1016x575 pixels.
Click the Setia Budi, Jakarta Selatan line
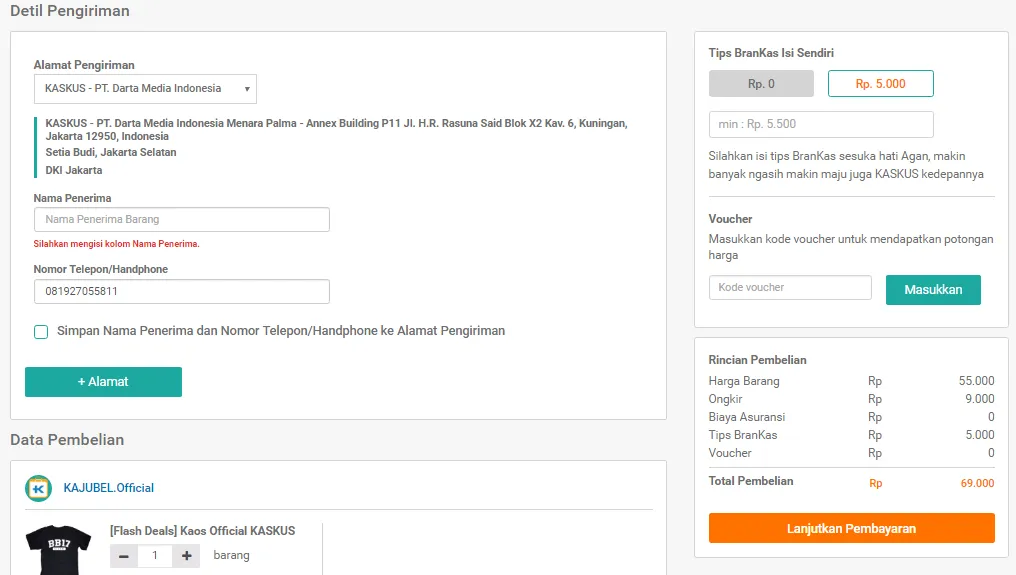click(111, 152)
